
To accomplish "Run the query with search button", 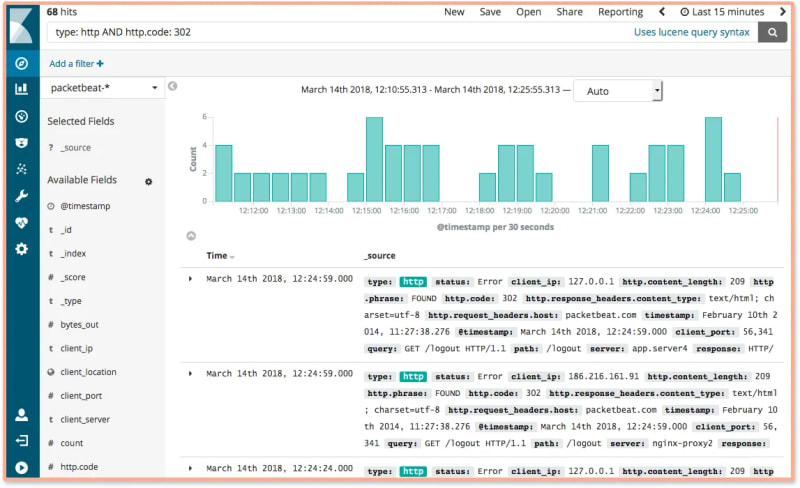I will click(772, 32).
